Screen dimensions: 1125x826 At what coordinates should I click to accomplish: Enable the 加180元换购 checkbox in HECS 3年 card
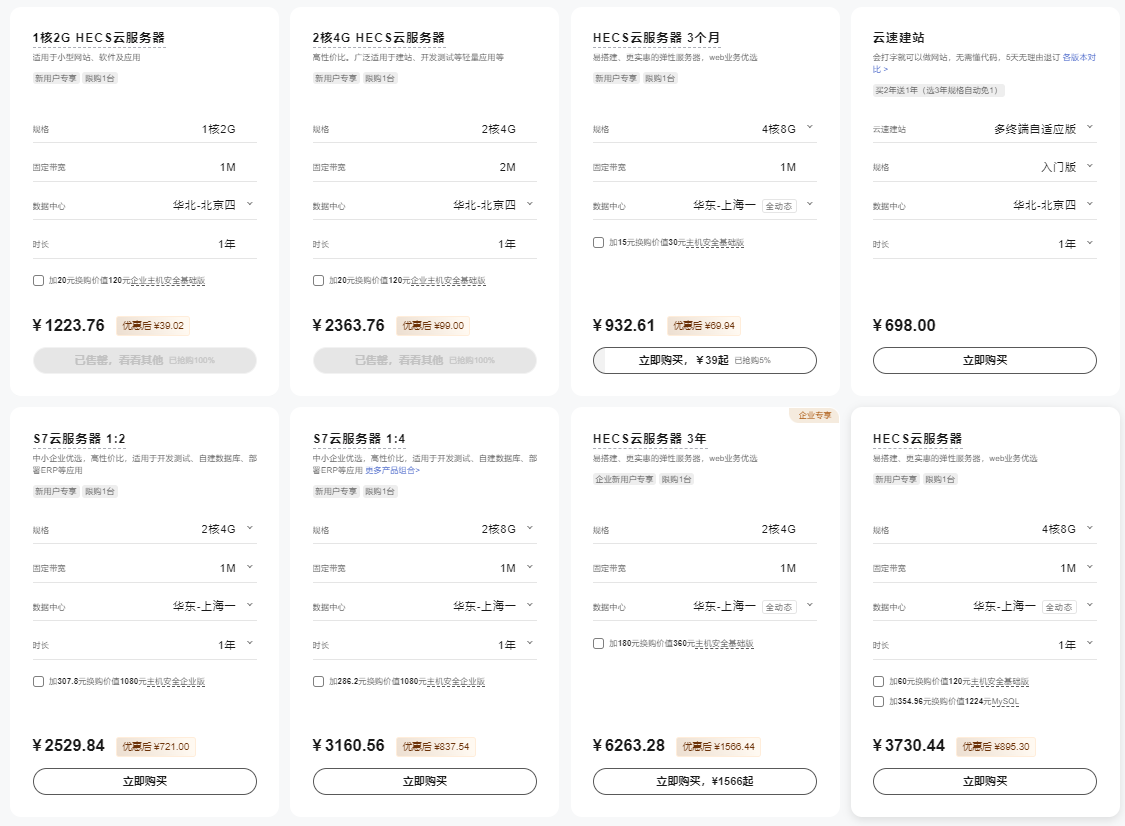coord(598,644)
